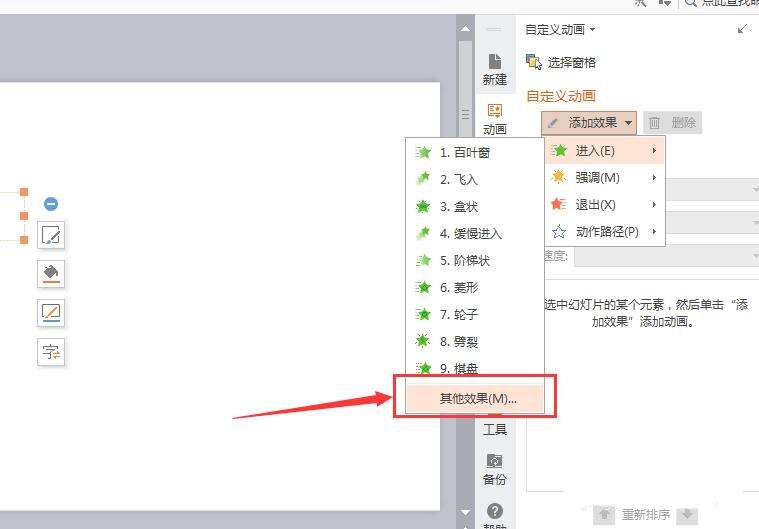Select 7. 轮子 entrance effect
Image resolution: width=759 pixels, height=529 pixels.
(x=474, y=315)
